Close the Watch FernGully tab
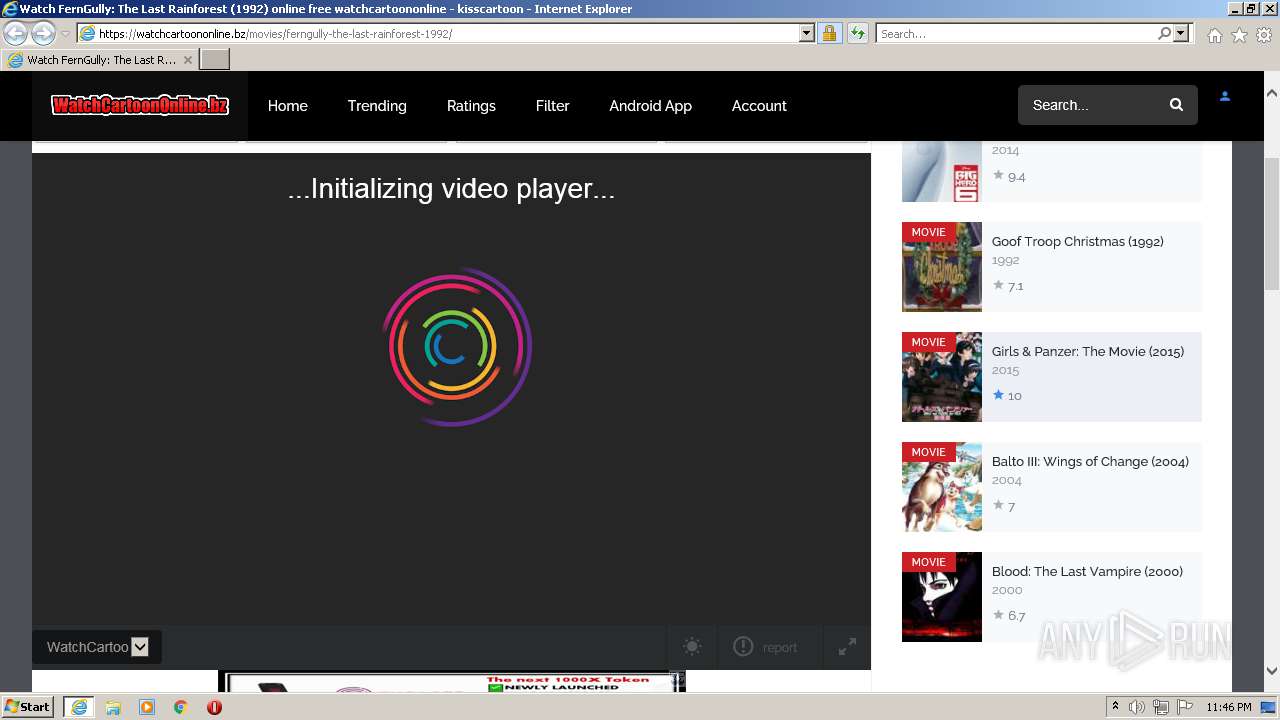The image size is (1280, 720). coord(187,60)
